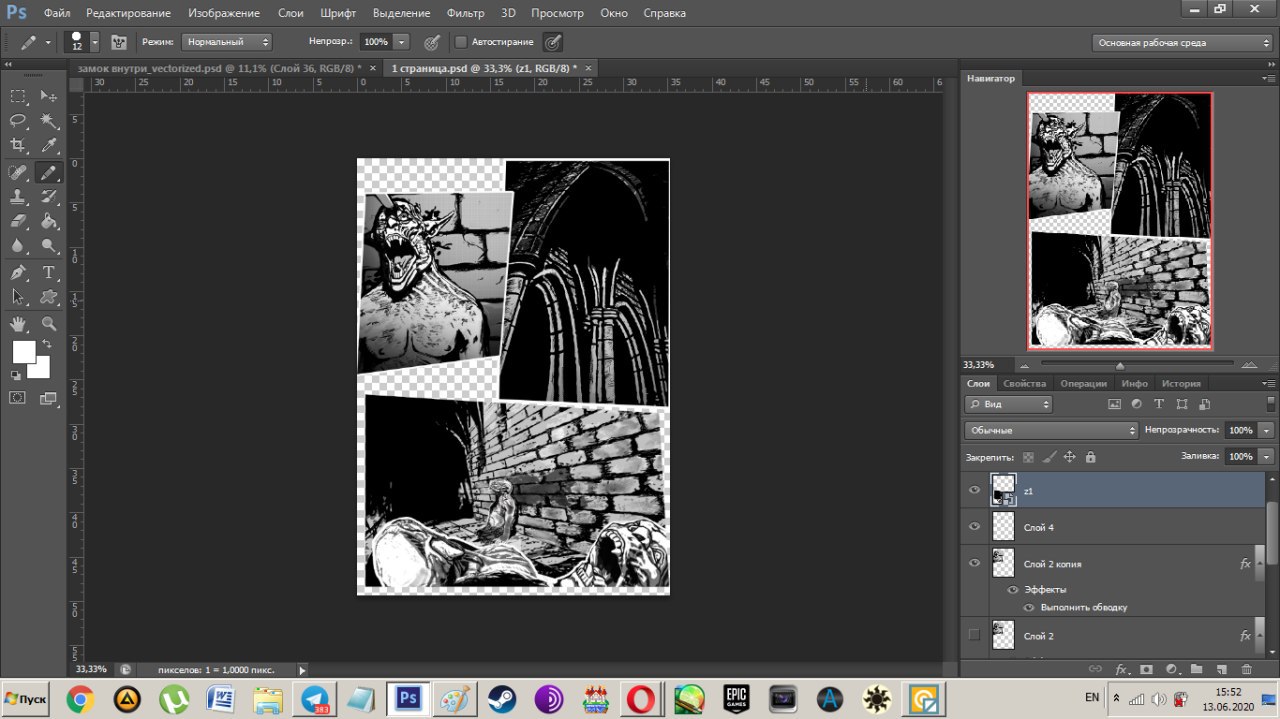Open the brush panel toggle icon
The height and width of the screenshot is (719, 1280).
(119, 42)
